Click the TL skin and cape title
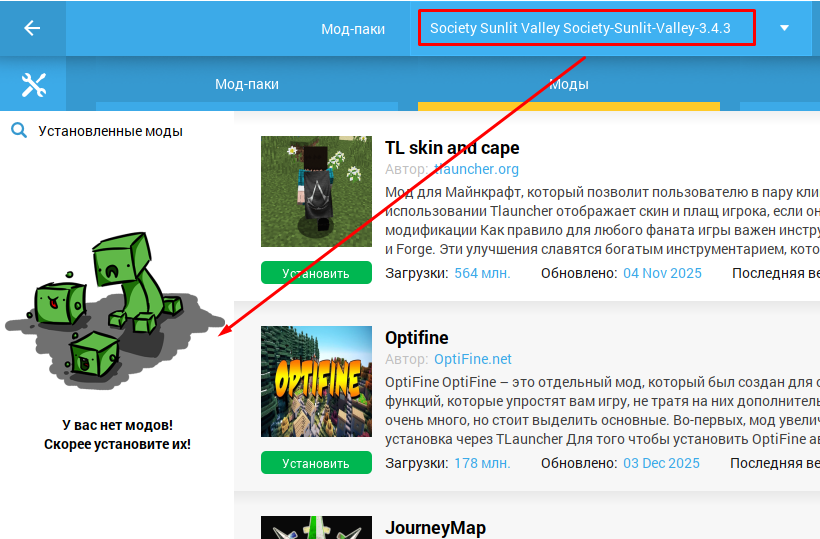This screenshot has height=539, width=820. 452,148
